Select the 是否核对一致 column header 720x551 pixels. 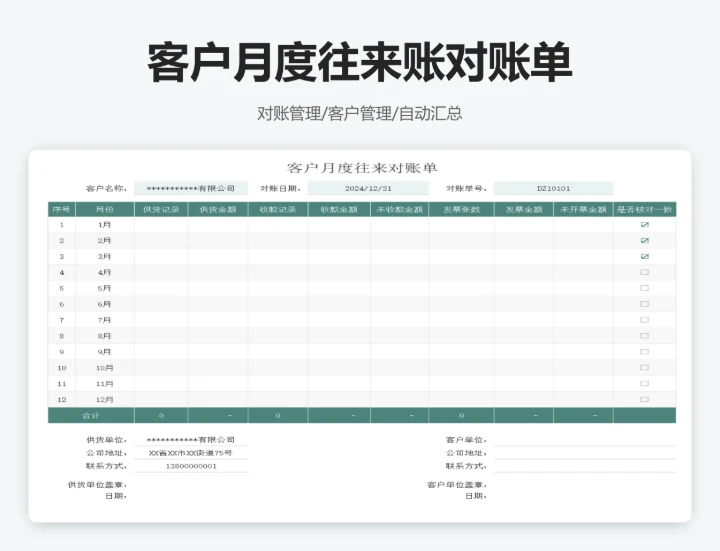(x=645, y=209)
